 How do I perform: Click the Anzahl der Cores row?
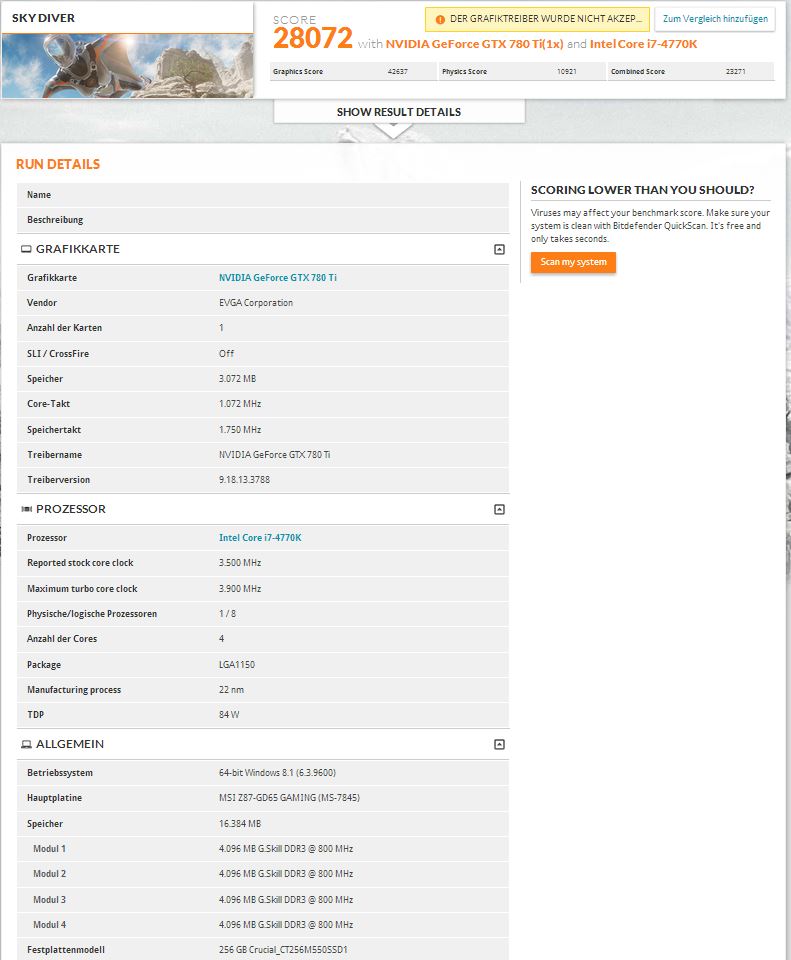coord(263,639)
